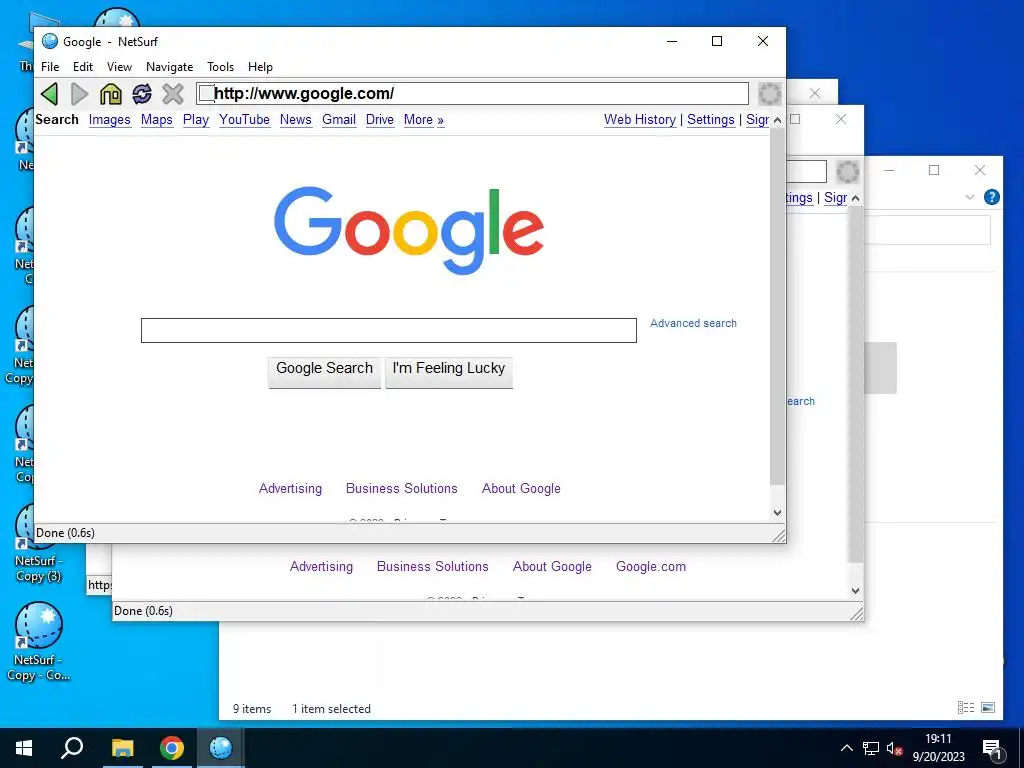Open the Play link
This screenshot has height=768, width=1024.
(196, 120)
